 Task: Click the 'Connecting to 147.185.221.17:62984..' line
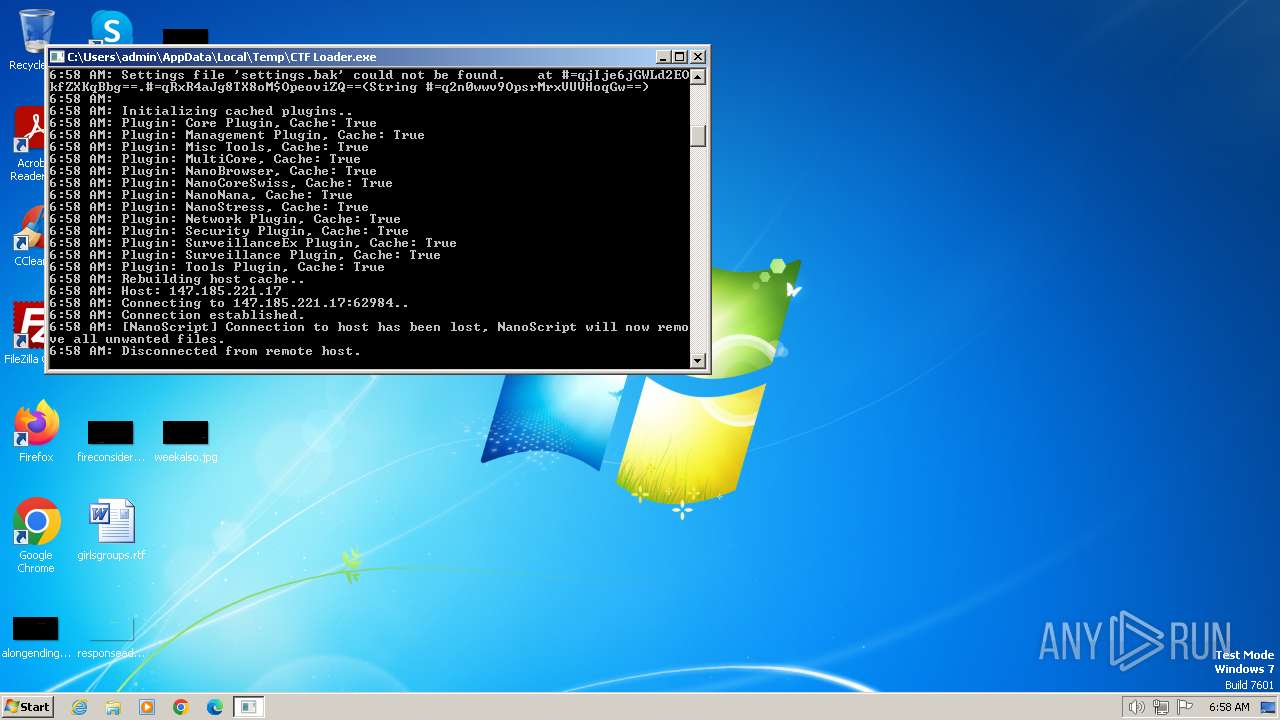[x=229, y=303]
